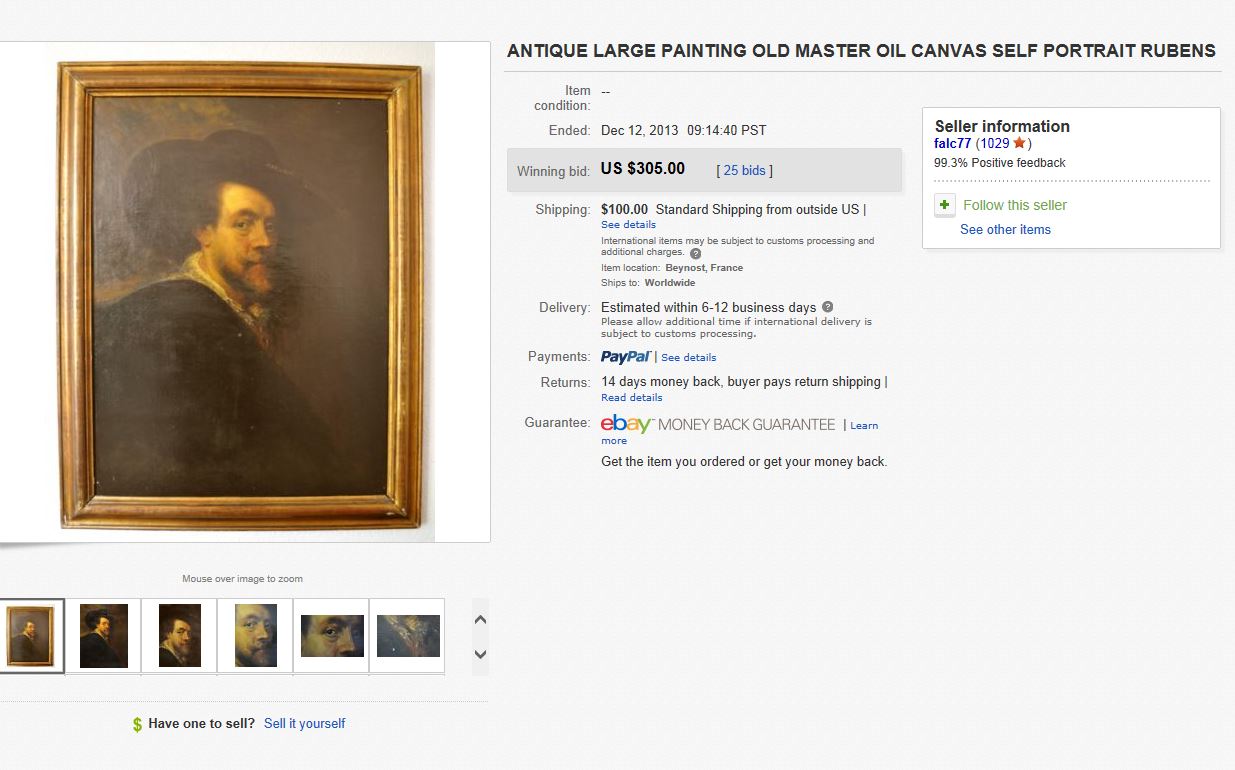This screenshot has height=770, width=1235.
Task: Click the red seller feedback star icon
Action: [1020, 143]
